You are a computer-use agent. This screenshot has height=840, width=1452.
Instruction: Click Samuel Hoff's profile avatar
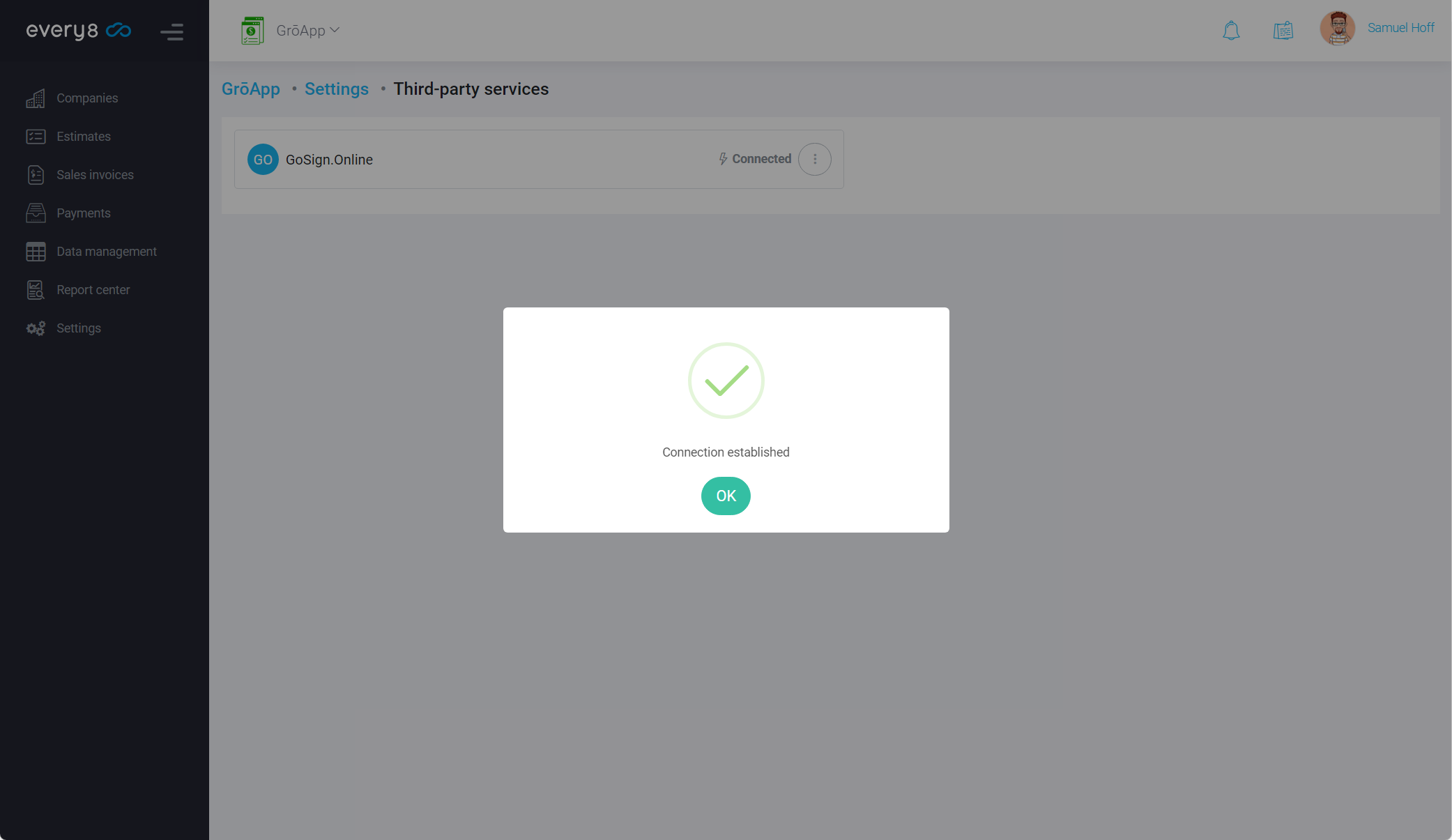tap(1337, 29)
